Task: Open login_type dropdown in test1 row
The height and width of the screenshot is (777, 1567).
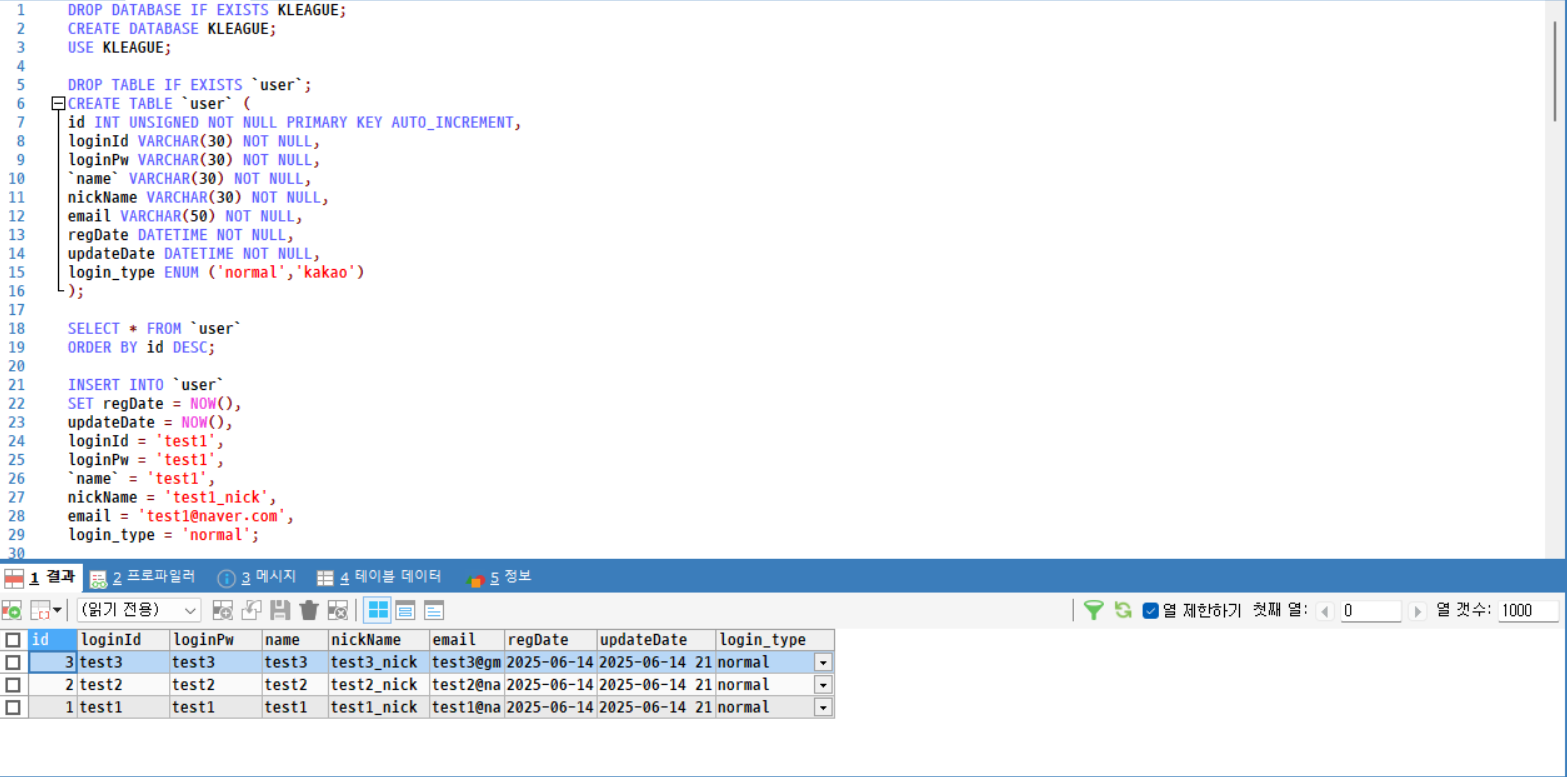Action: point(823,707)
